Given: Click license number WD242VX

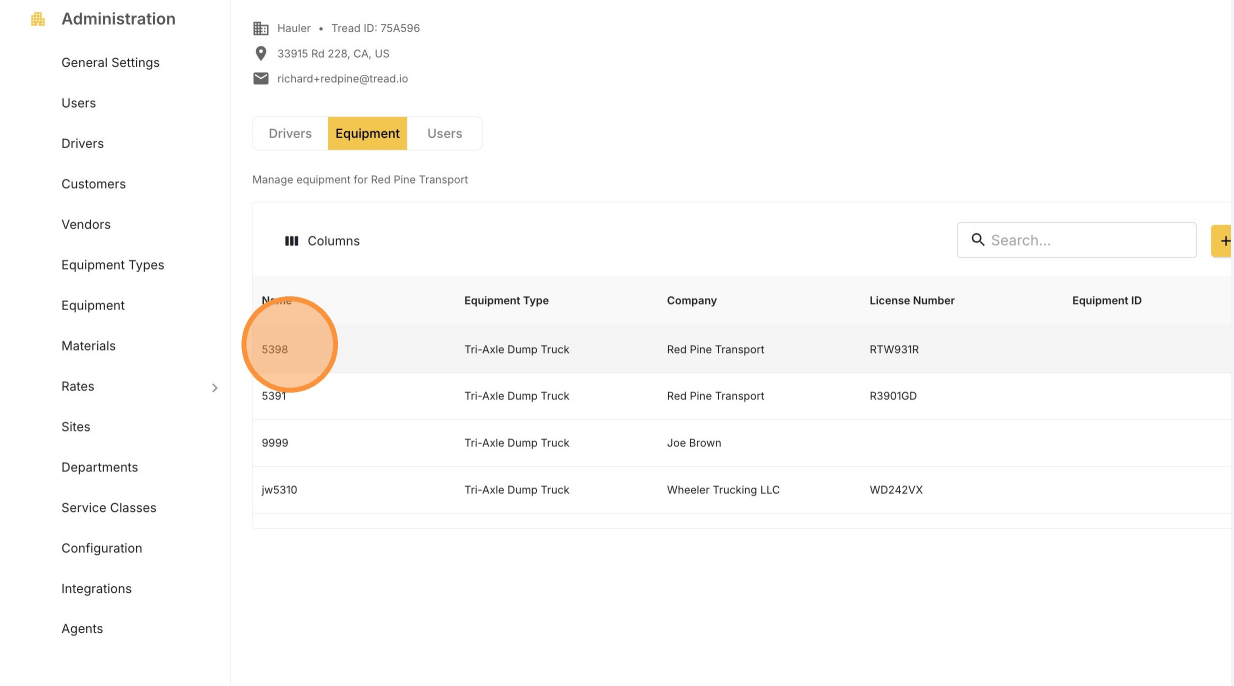Looking at the screenshot, I should (896, 490).
